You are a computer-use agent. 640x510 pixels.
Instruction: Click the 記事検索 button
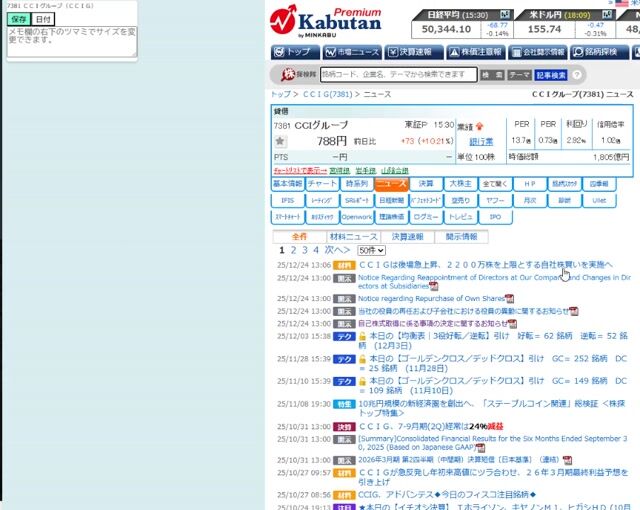pos(551,75)
